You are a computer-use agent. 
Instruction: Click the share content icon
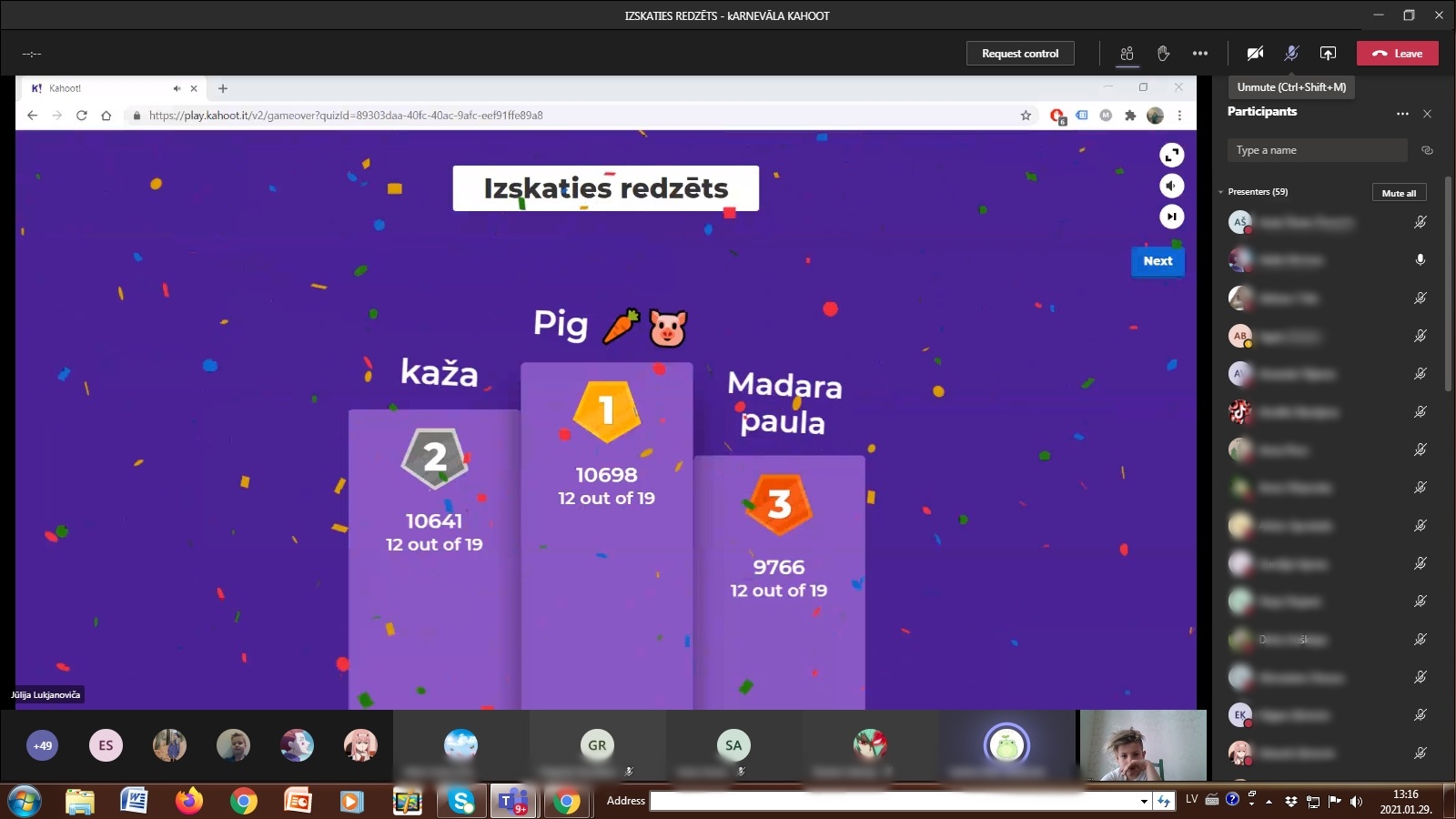click(x=1328, y=54)
